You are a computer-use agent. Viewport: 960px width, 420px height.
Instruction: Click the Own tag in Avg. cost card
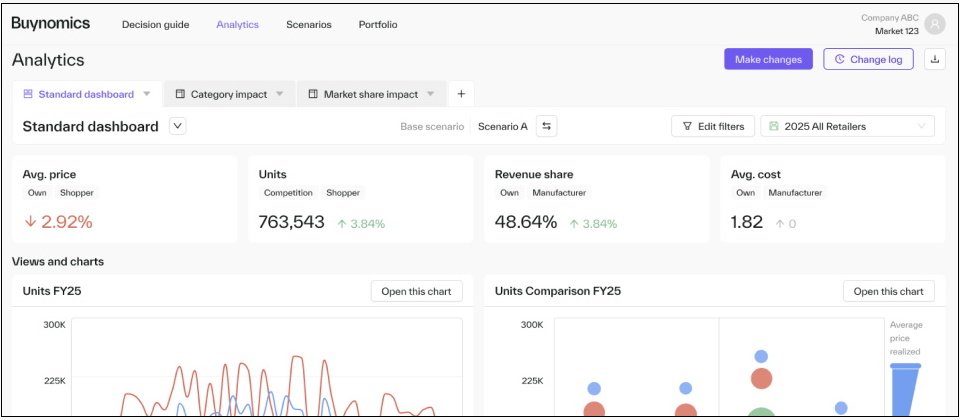tap(745, 193)
